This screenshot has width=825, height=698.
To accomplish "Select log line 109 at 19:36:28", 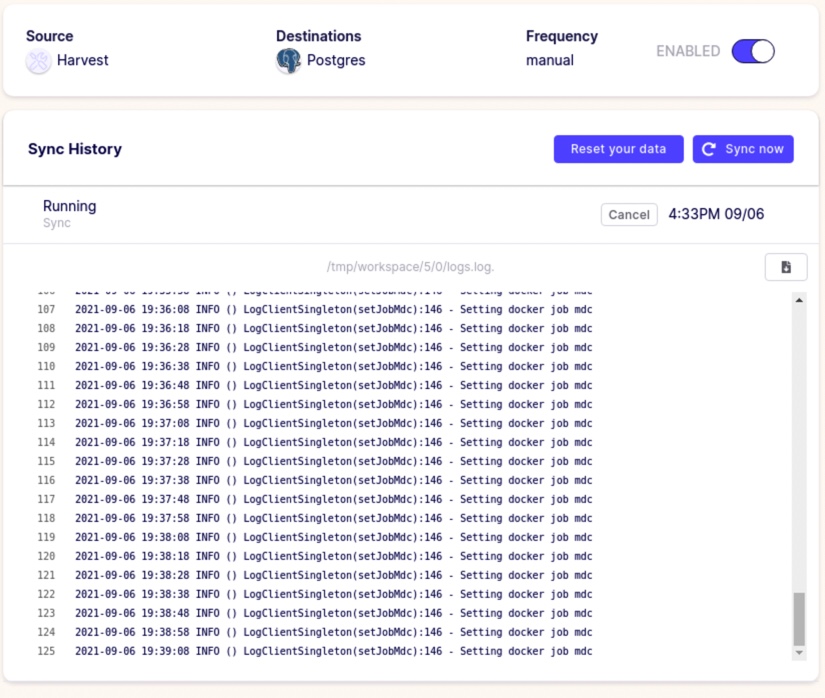I will point(315,347).
